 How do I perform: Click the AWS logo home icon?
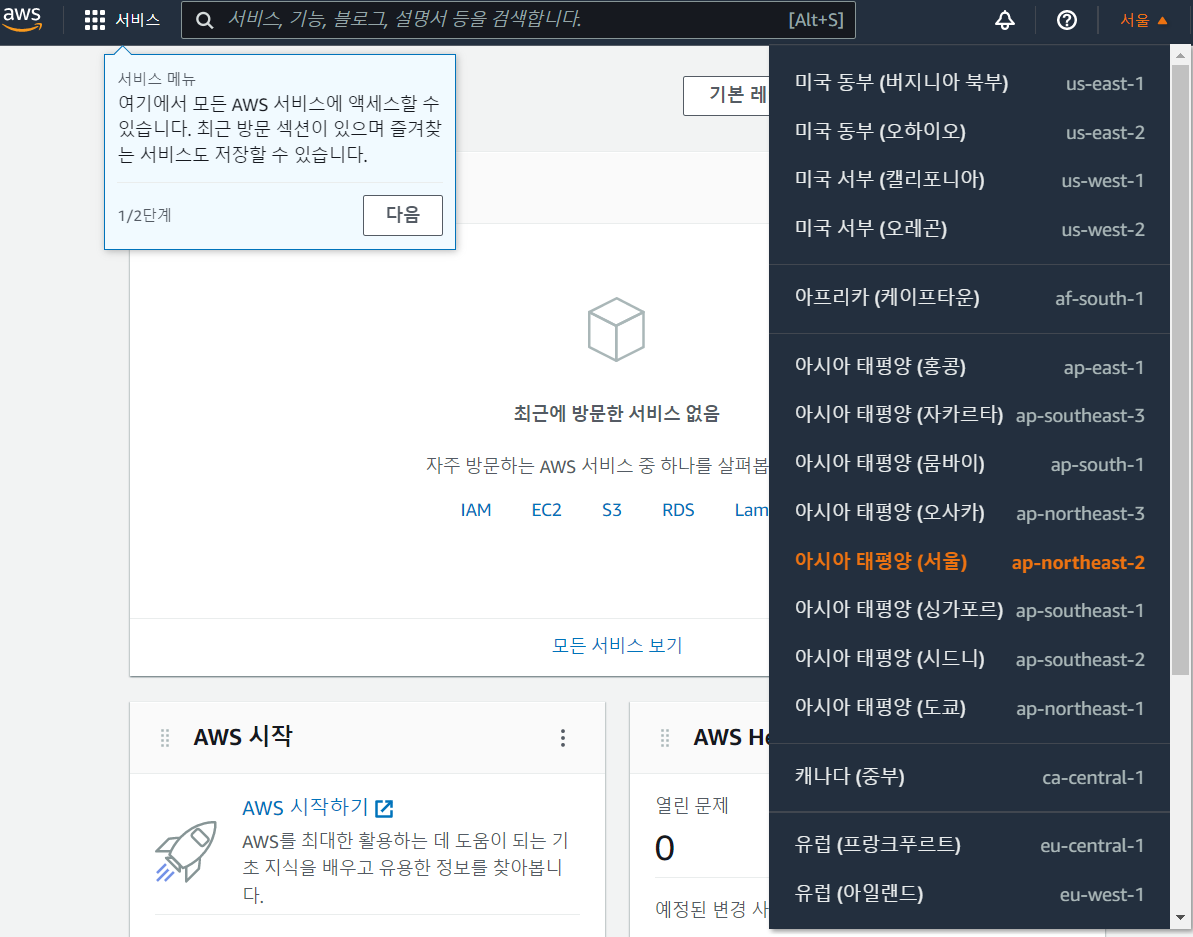22,19
